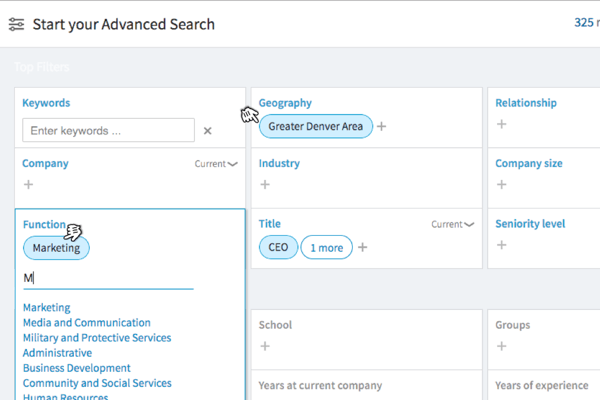Add a company size filter plus icon
The image size is (600, 400).
(x=502, y=185)
